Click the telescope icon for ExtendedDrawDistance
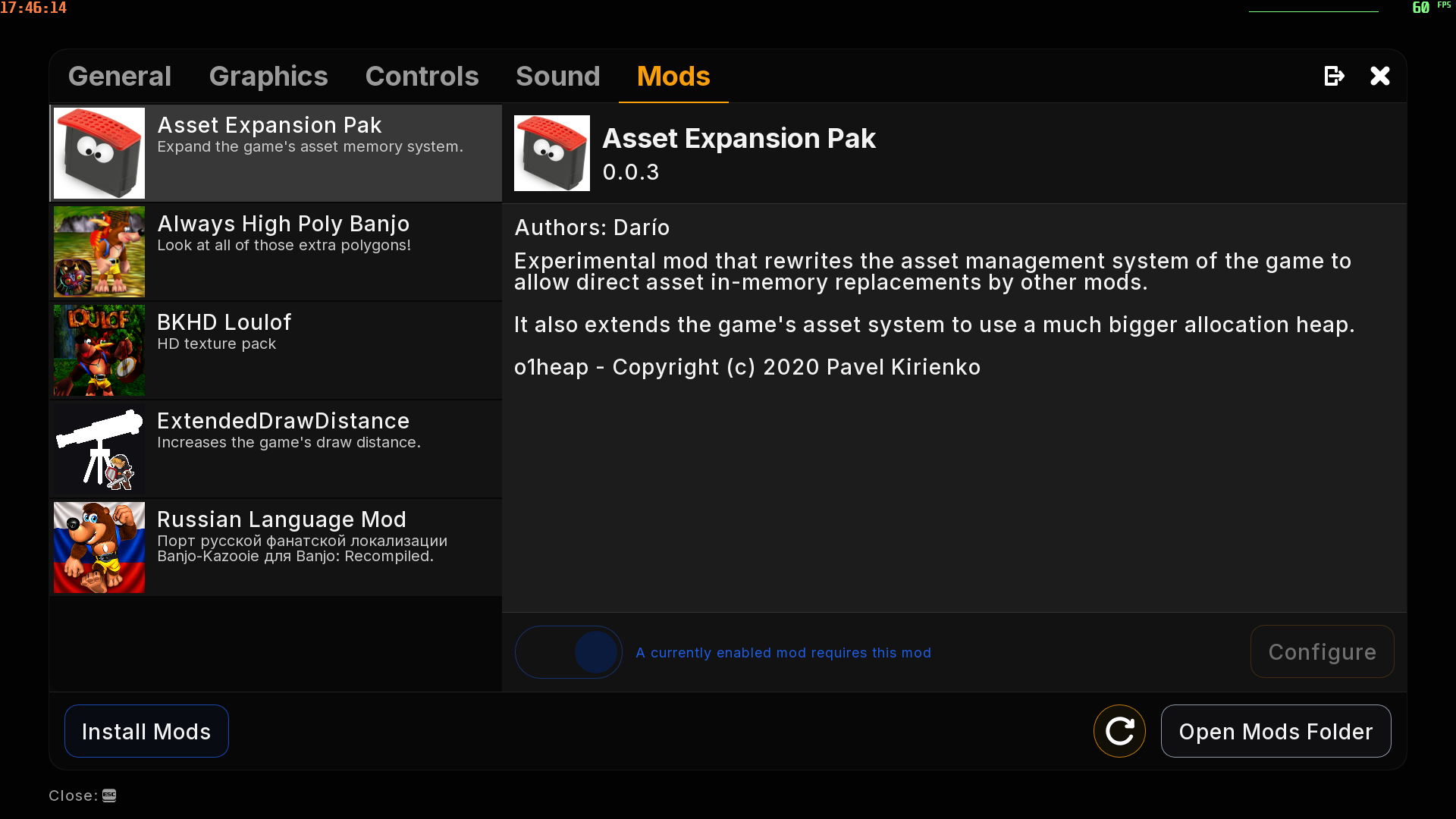 (x=99, y=449)
